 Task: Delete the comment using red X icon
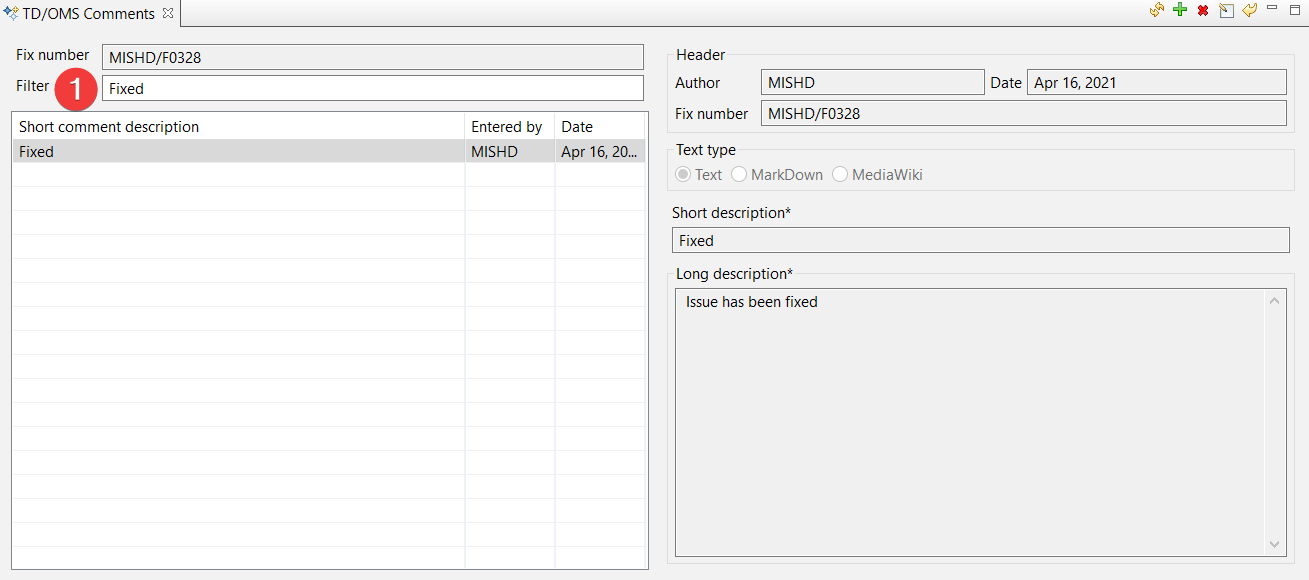(1203, 10)
